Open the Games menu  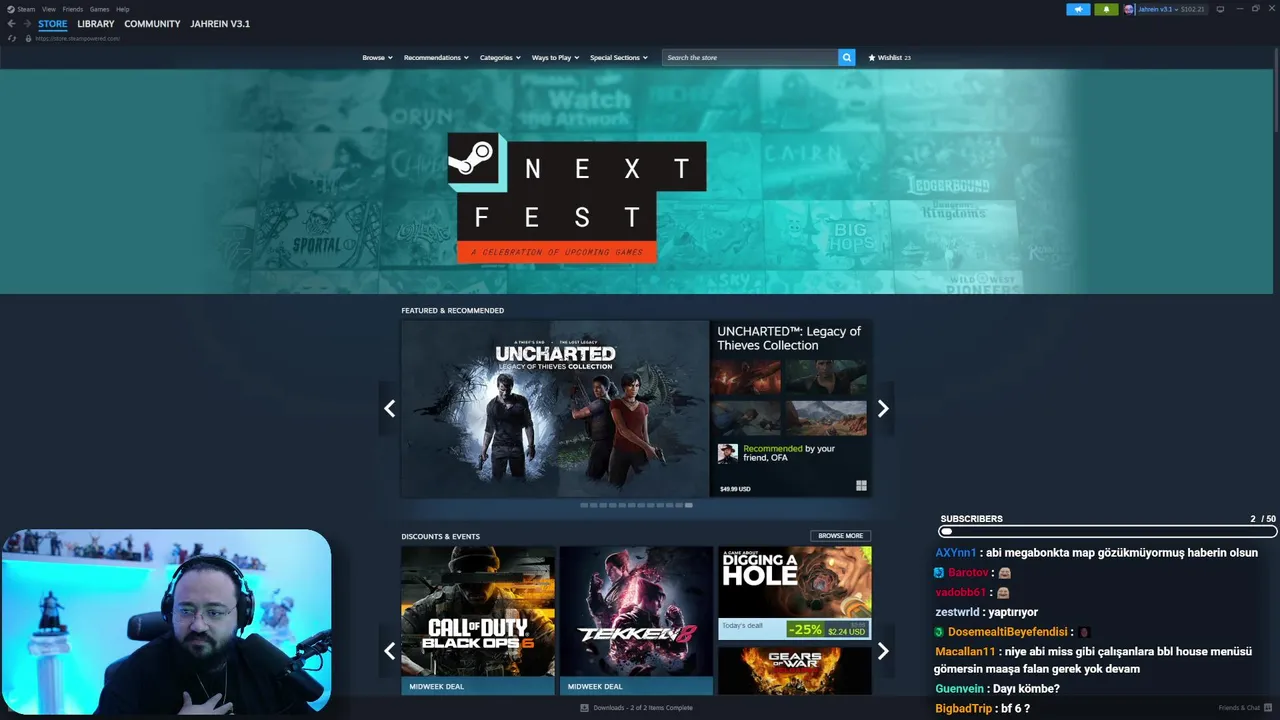point(100,9)
